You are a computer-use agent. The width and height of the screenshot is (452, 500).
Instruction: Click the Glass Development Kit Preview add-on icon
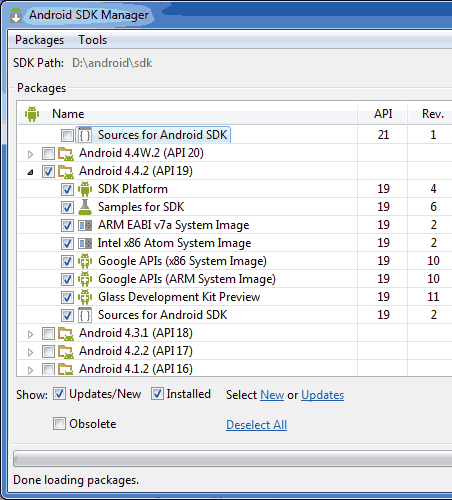point(85,297)
